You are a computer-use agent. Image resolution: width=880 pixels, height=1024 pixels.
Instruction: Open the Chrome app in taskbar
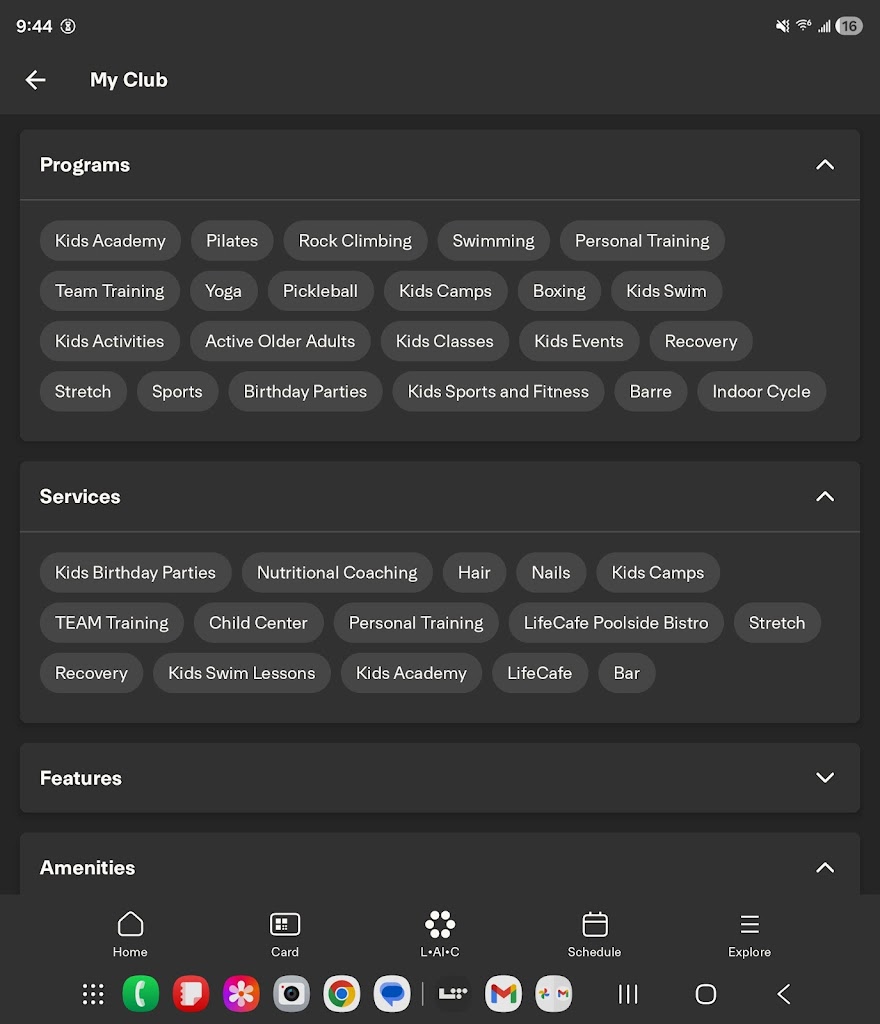coord(341,994)
